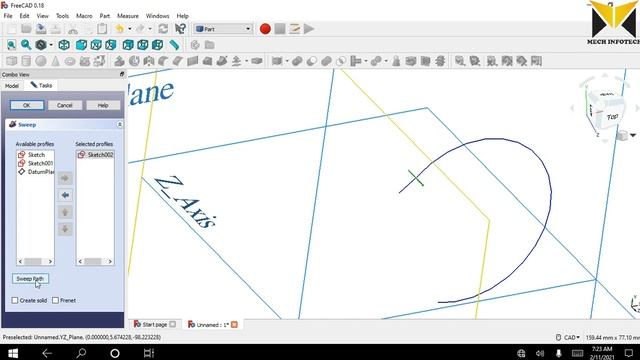Click the Help button in Tasks
The image size is (640, 360).
[103, 105]
